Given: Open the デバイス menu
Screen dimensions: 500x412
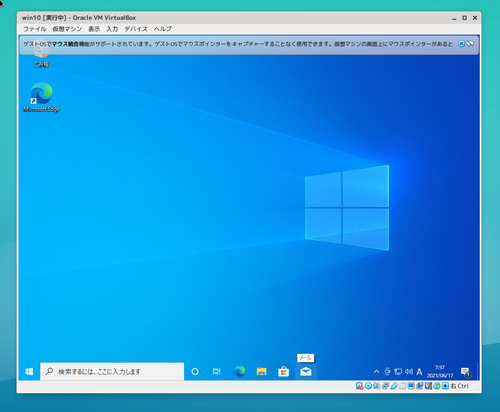Looking at the screenshot, I should [136, 29].
